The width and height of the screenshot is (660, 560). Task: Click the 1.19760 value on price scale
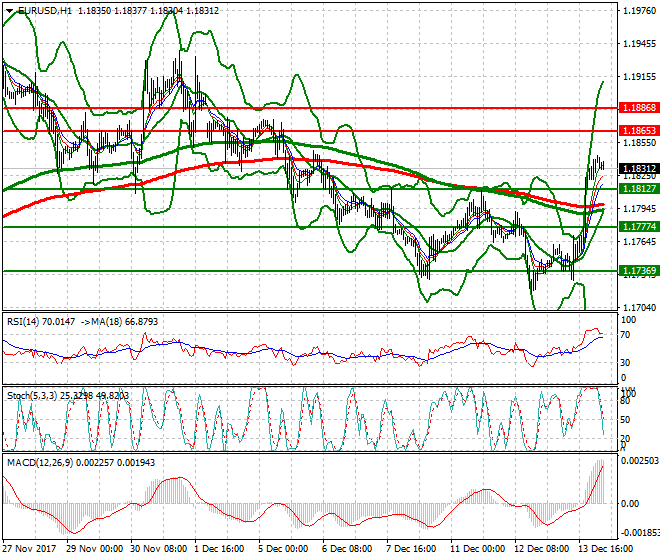636,12
